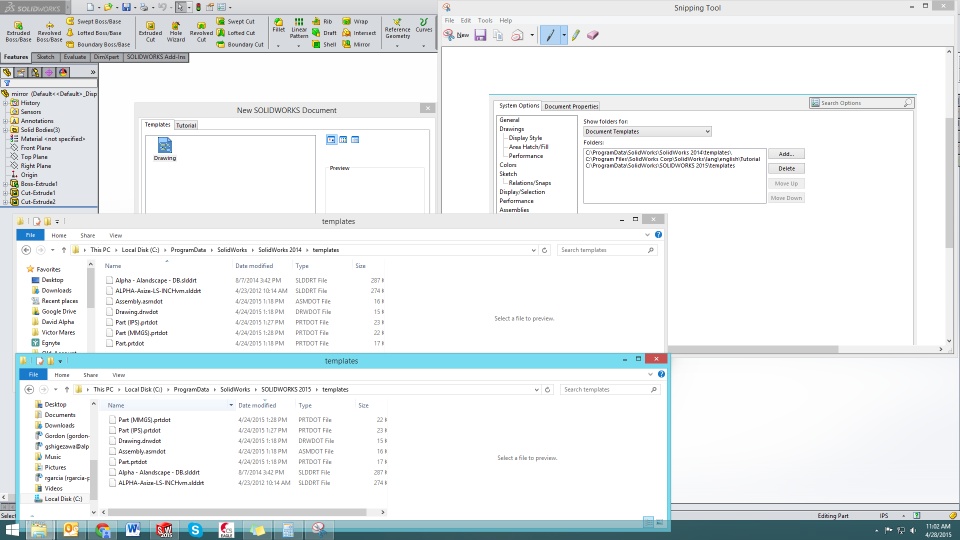Viewport: 960px width, 540px height.
Task: Choose the Intersect feature tool
Action: point(359,33)
